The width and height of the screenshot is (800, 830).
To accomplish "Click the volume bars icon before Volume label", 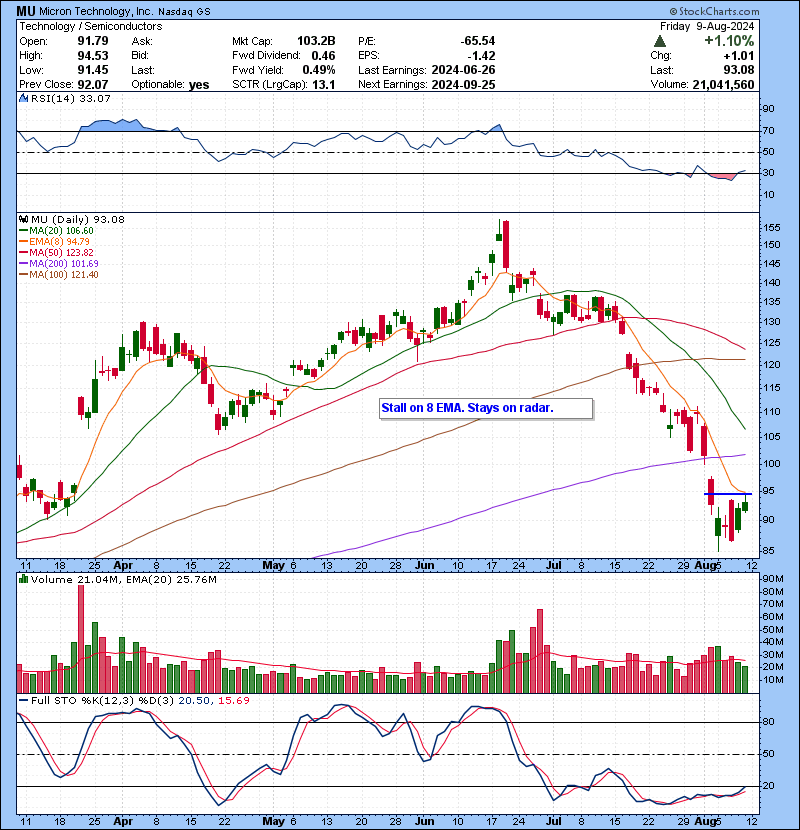I will (x=23, y=579).
